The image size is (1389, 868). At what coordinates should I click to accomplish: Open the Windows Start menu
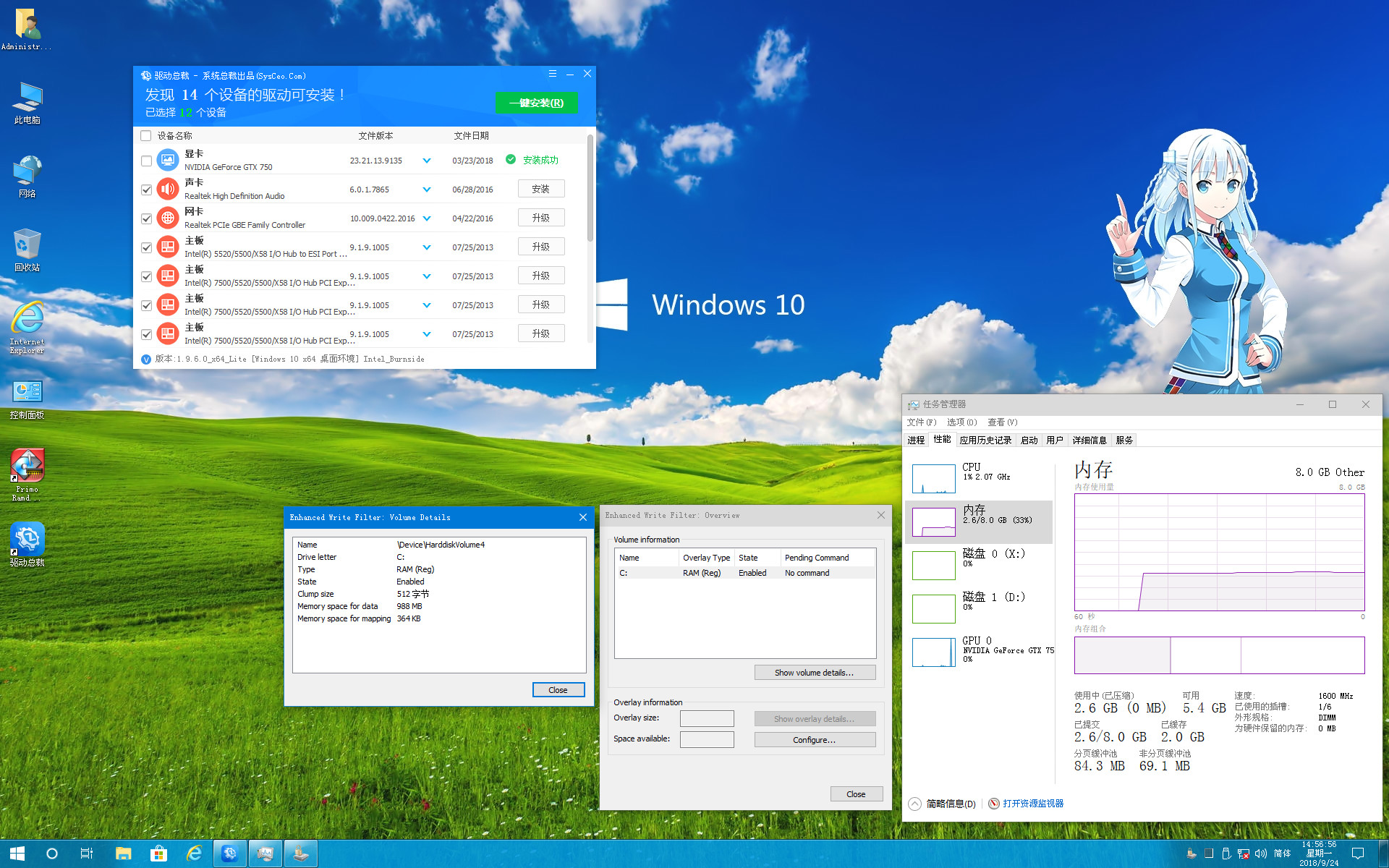[x=17, y=854]
